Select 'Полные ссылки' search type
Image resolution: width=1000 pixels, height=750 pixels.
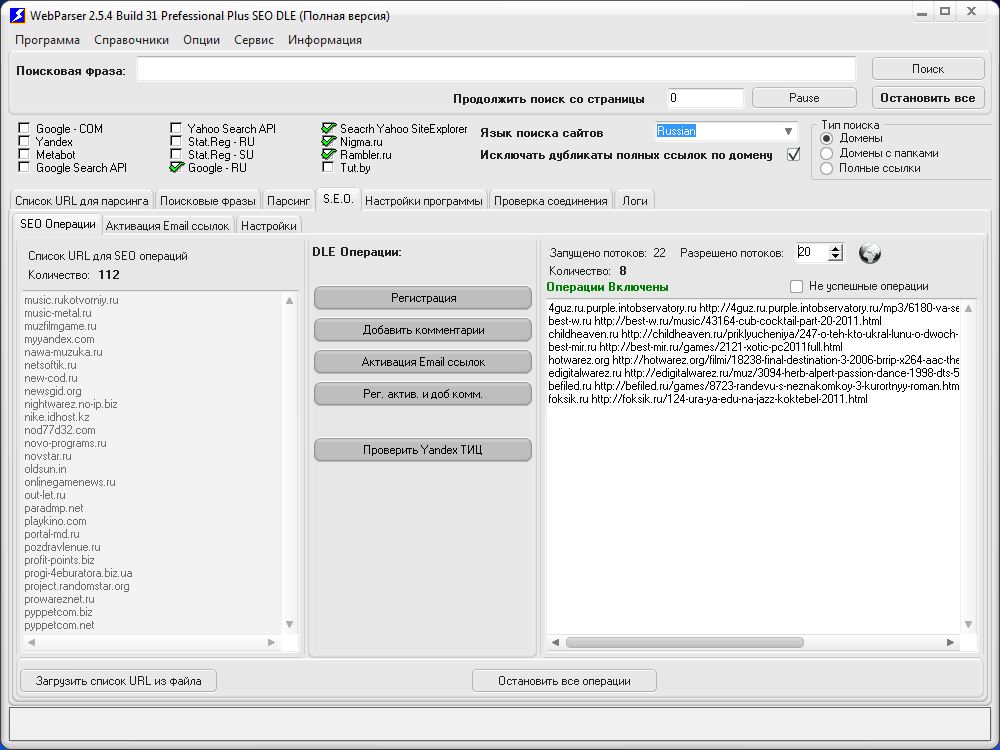click(827, 168)
